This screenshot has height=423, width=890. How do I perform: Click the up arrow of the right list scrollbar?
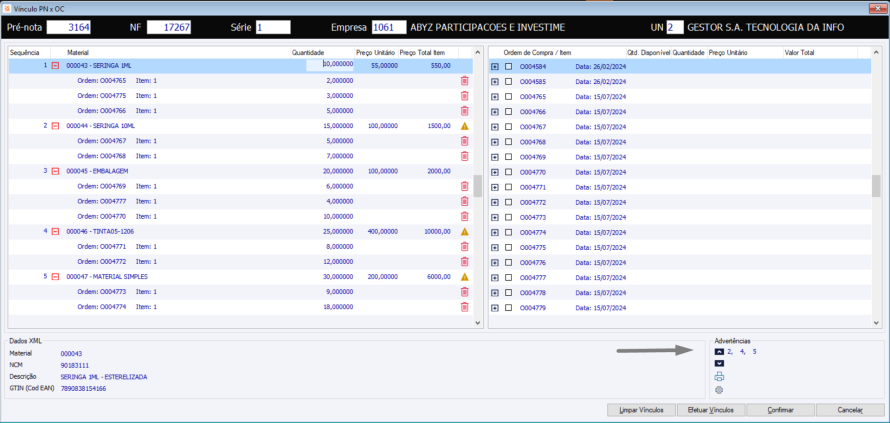877,52
